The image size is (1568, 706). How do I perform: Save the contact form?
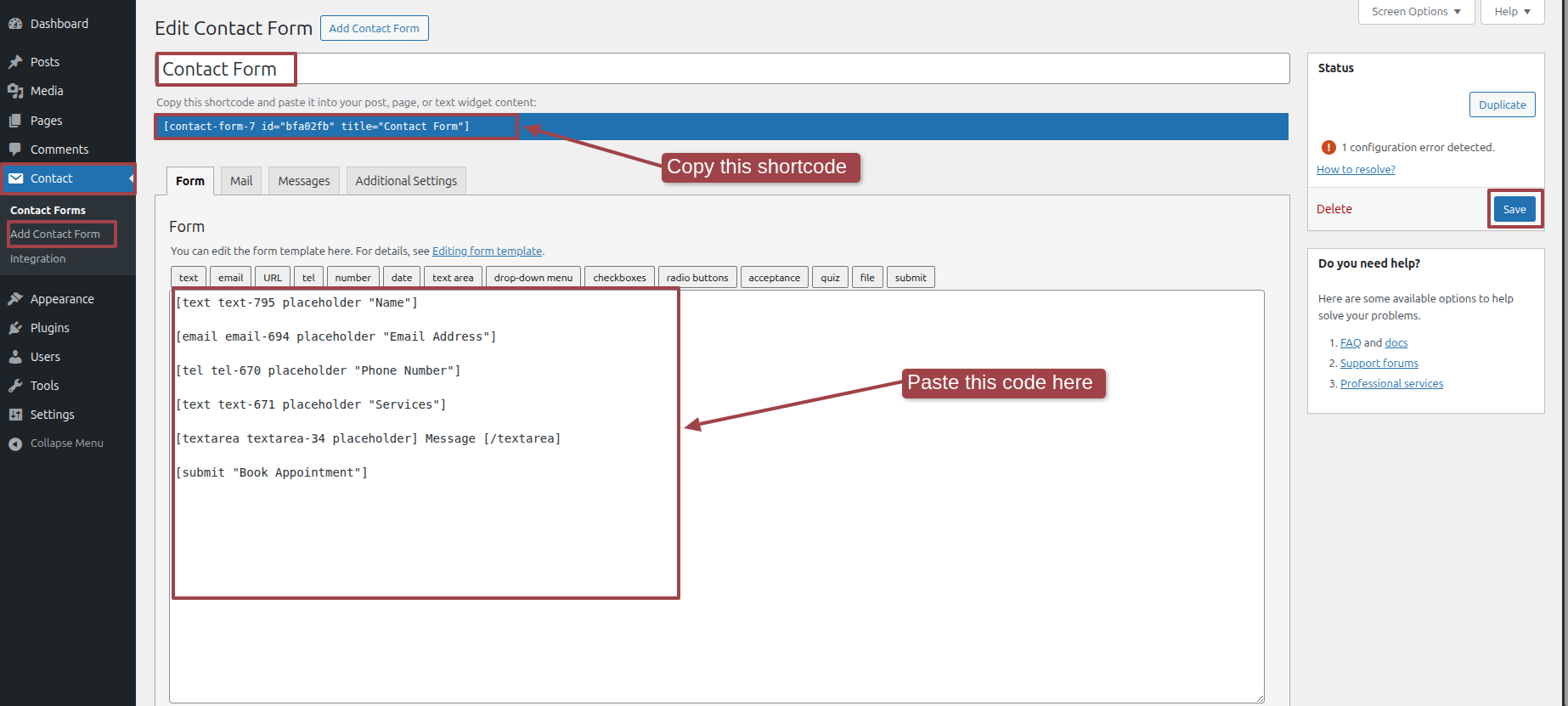coord(1514,209)
